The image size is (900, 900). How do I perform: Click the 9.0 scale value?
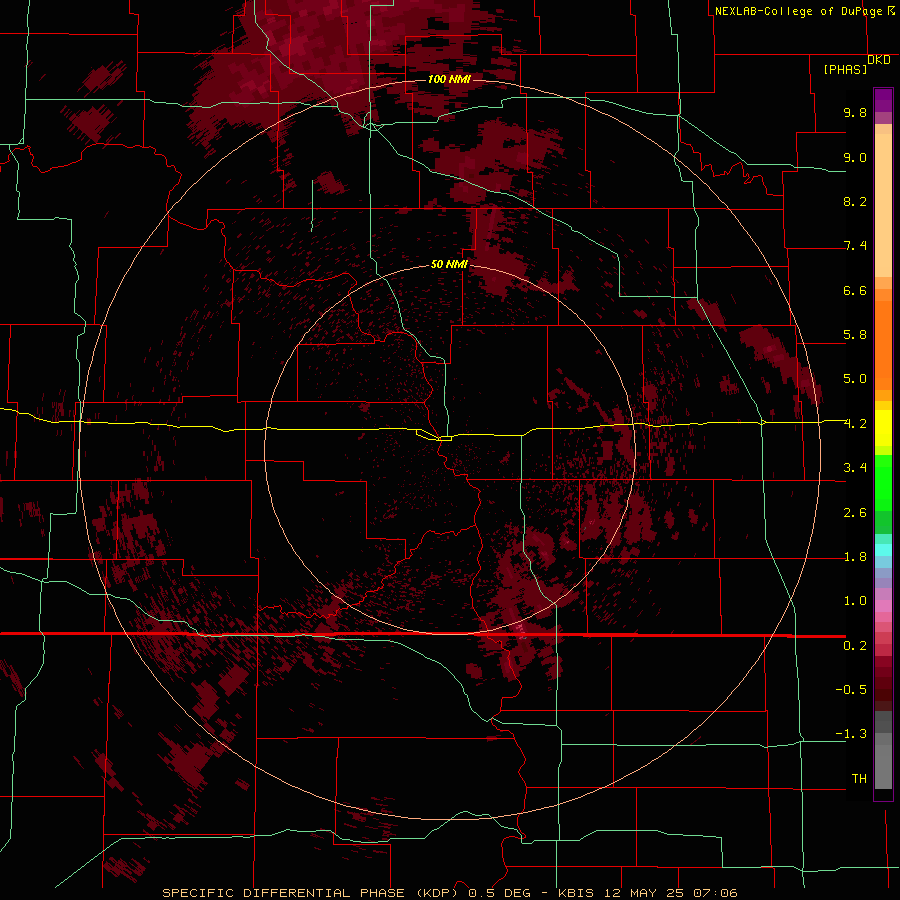pyautogui.click(x=855, y=157)
